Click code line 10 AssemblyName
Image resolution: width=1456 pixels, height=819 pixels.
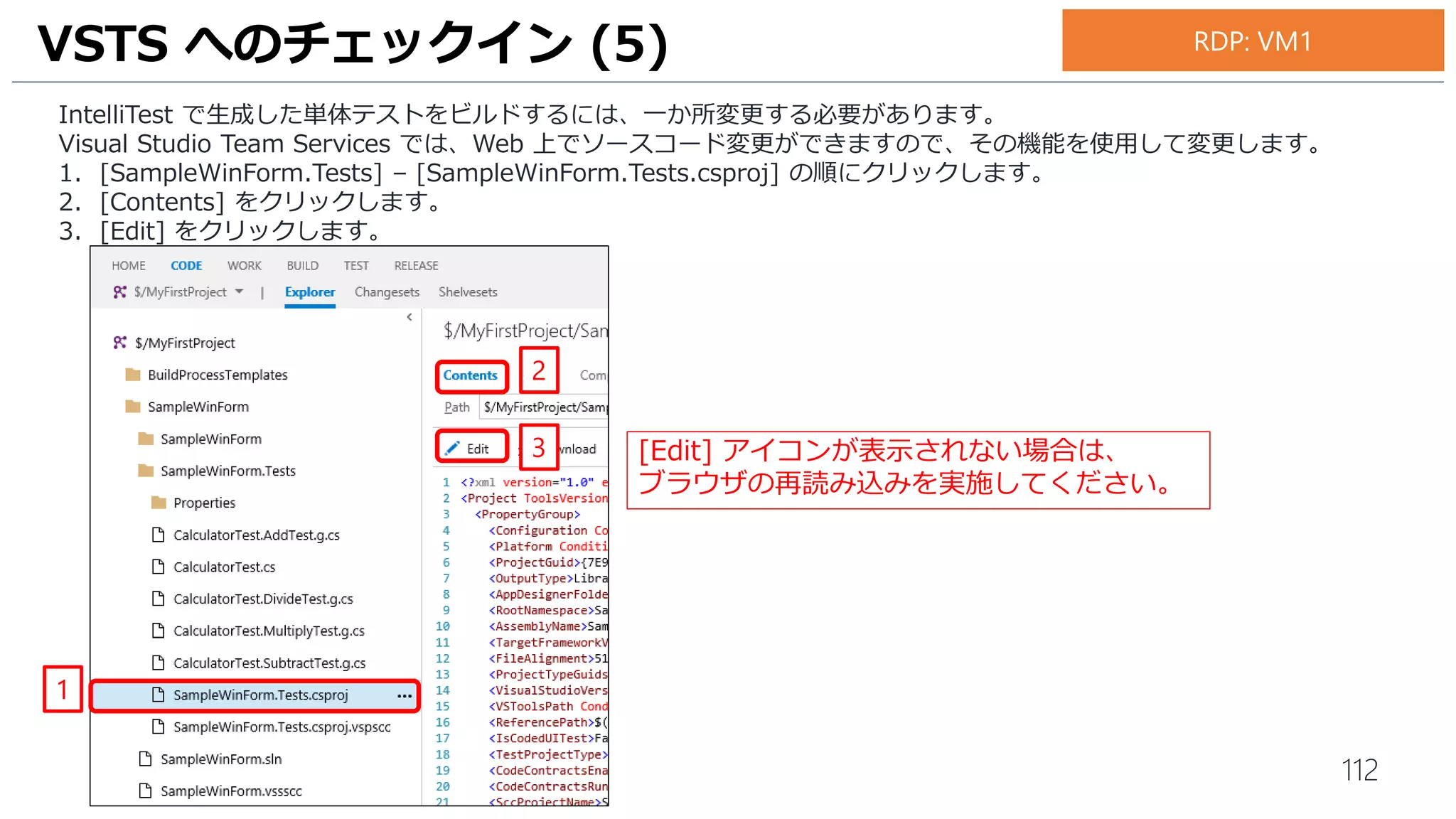(x=548, y=626)
